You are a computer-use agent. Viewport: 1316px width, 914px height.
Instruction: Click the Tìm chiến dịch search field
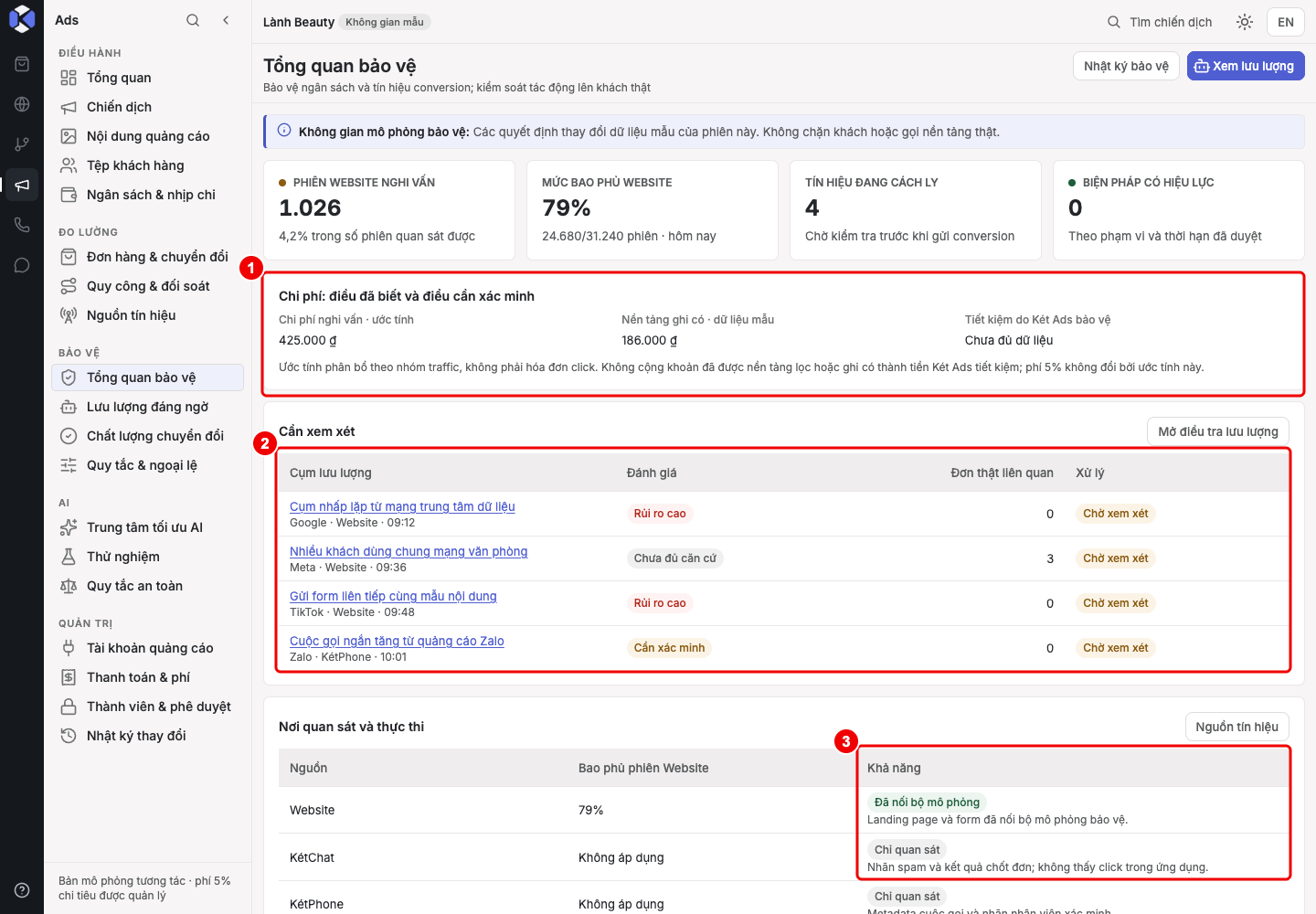(x=1161, y=22)
